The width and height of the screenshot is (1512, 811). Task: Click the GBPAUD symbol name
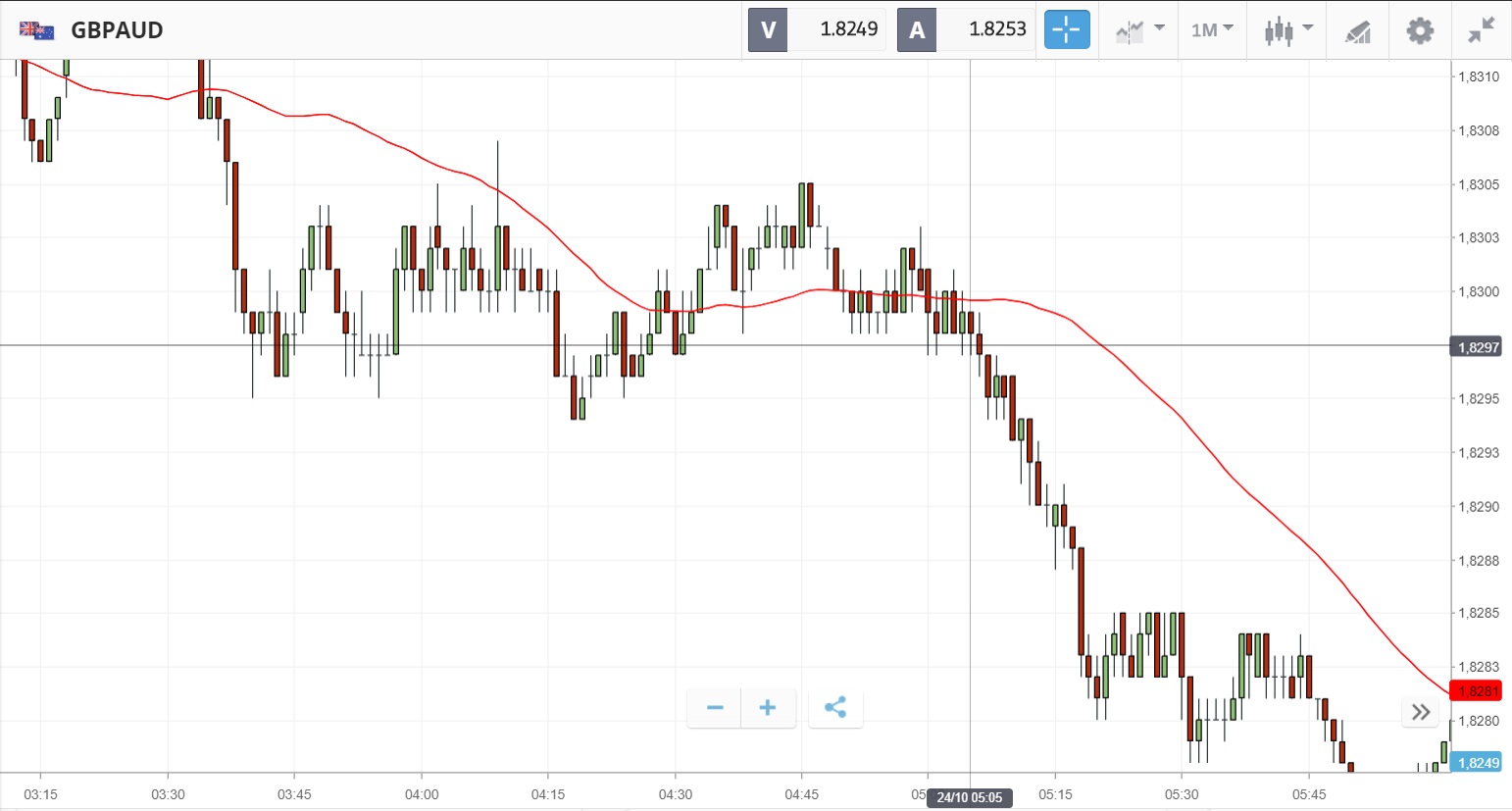click(x=117, y=30)
